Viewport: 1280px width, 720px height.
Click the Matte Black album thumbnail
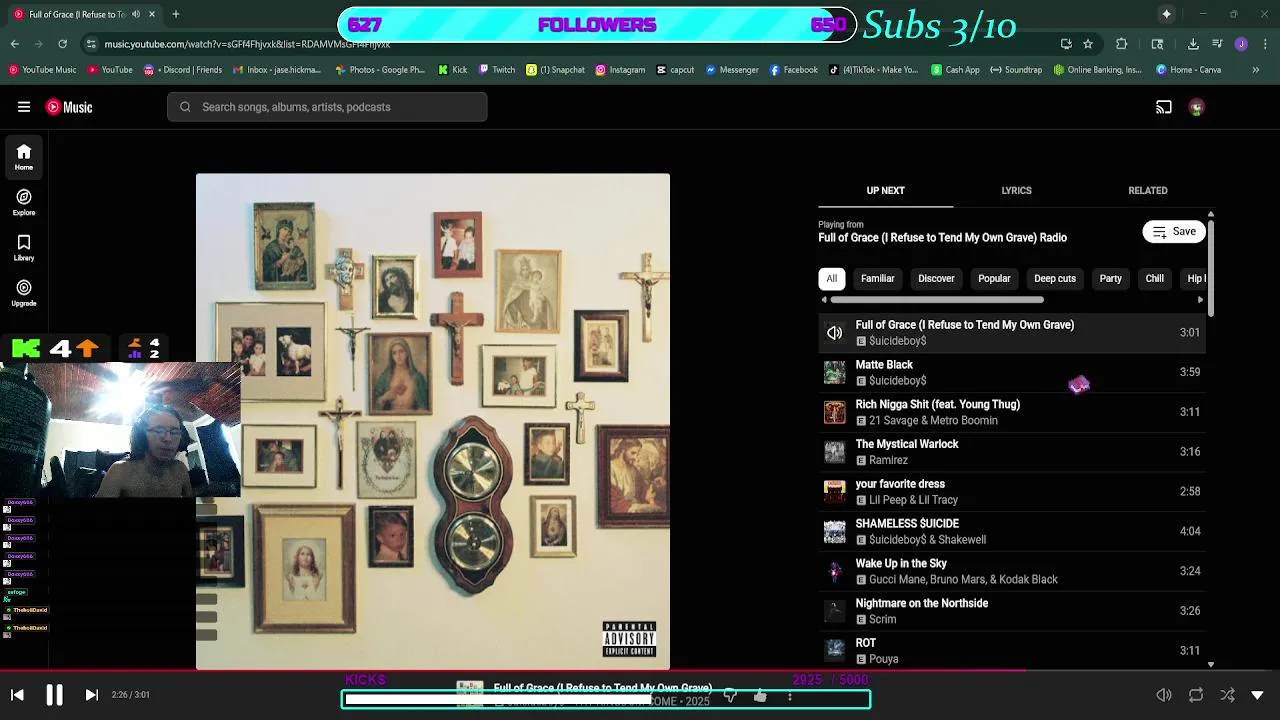coord(834,372)
